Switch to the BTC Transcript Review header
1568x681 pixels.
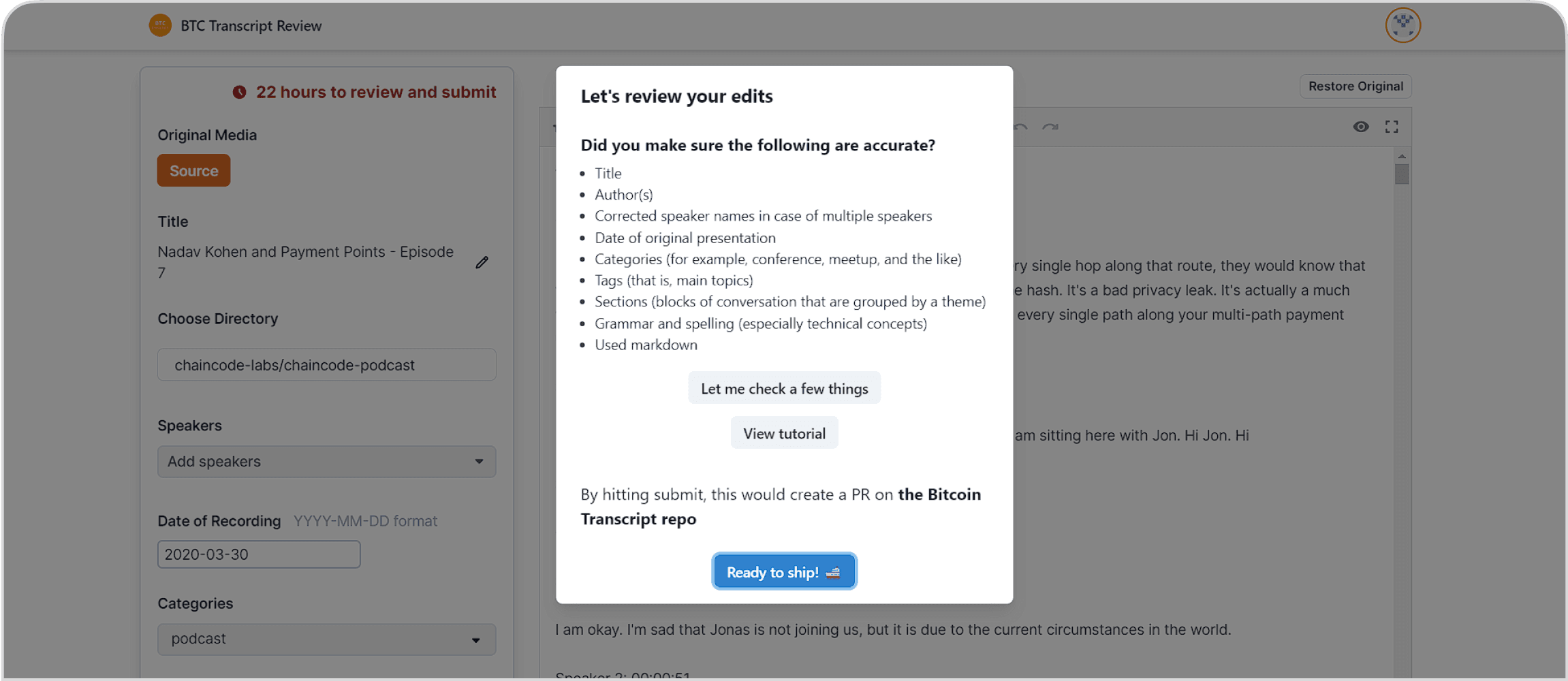tap(251, 25)
